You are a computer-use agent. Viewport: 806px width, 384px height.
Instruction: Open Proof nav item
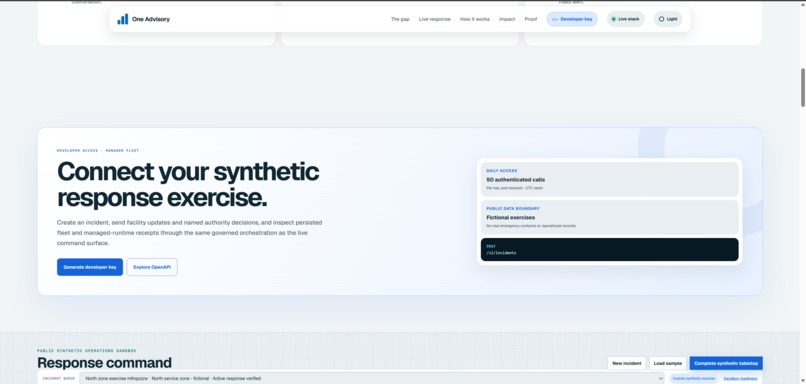[x=530, y=19]
